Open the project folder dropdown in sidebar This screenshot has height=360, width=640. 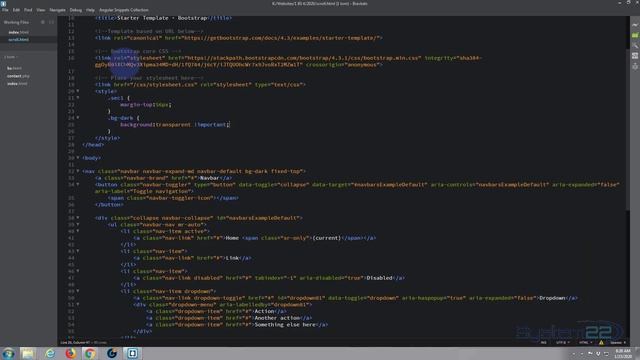pos(11,57)
